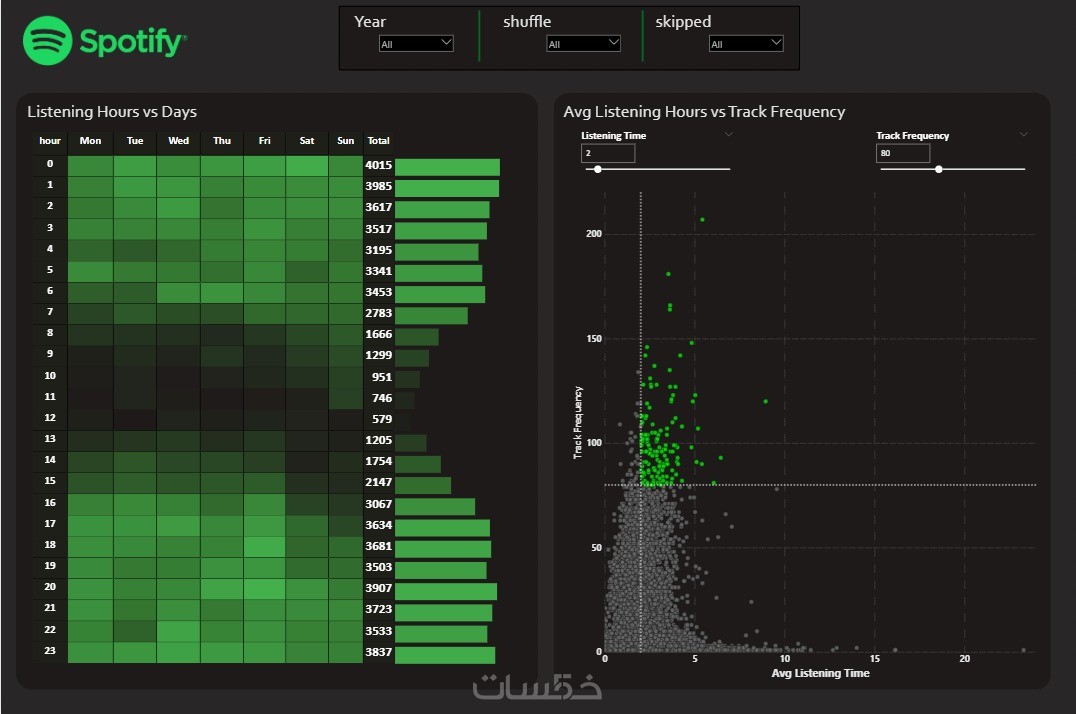Click the Listening Time value input box

pos(608,153)
